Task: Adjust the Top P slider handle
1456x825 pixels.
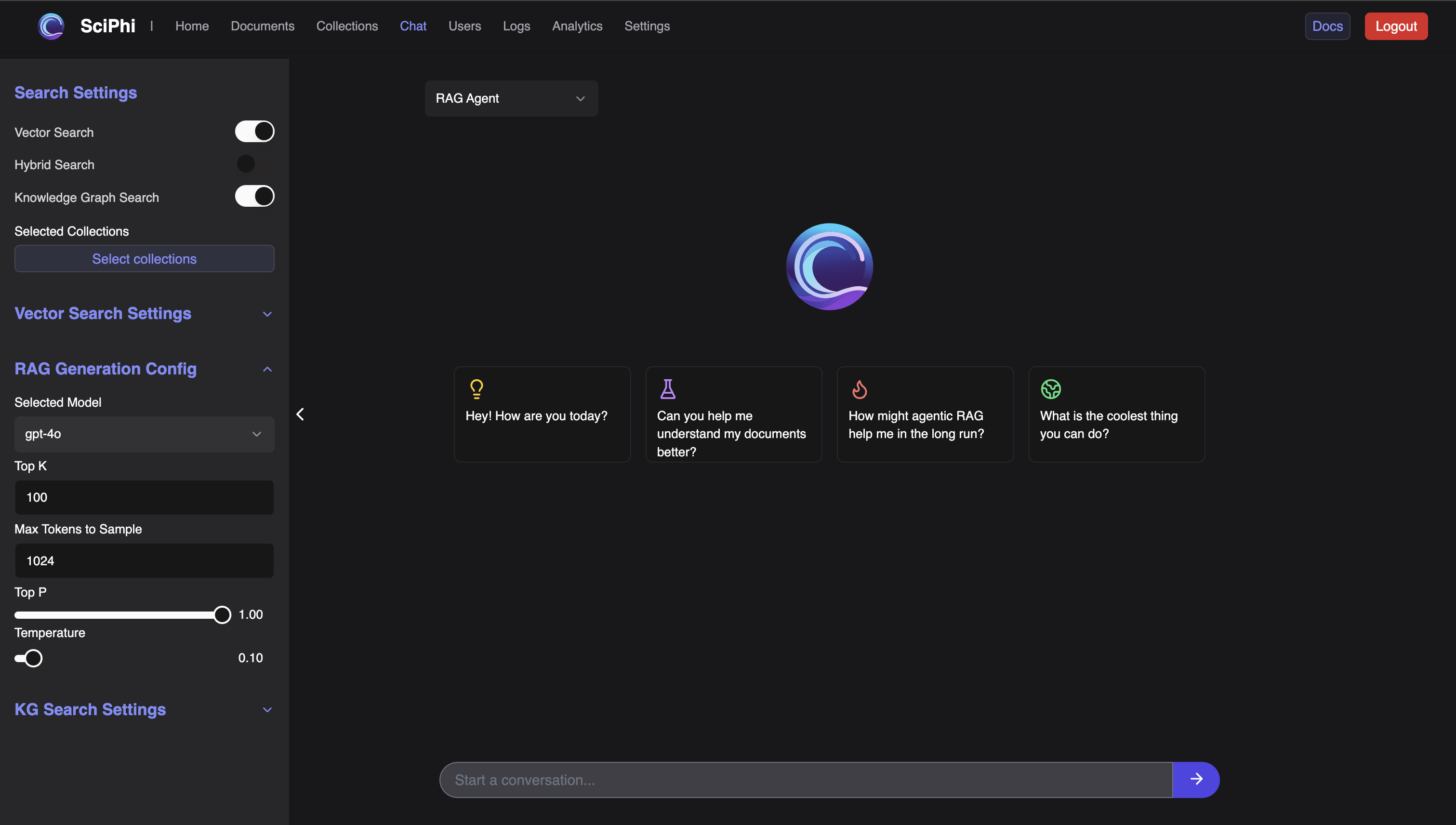Action: coord(222,615)
